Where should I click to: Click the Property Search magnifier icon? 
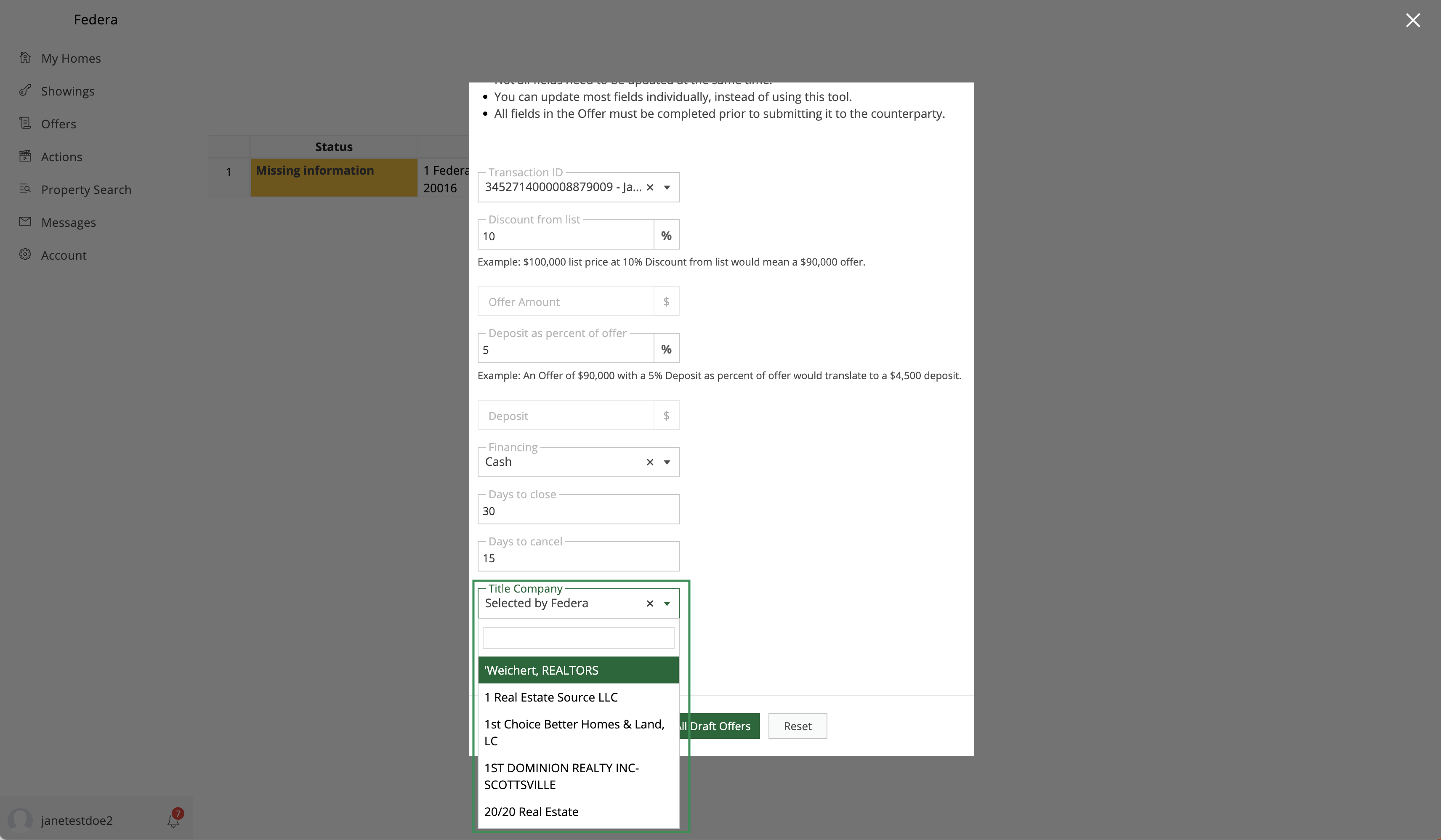point(25,188)
